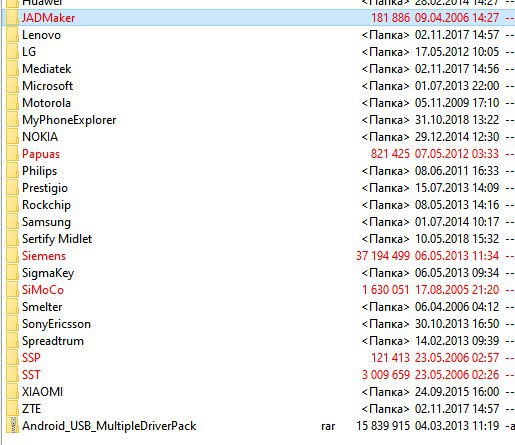Select the SigmaKey folder icon

(x=12, y=273)
